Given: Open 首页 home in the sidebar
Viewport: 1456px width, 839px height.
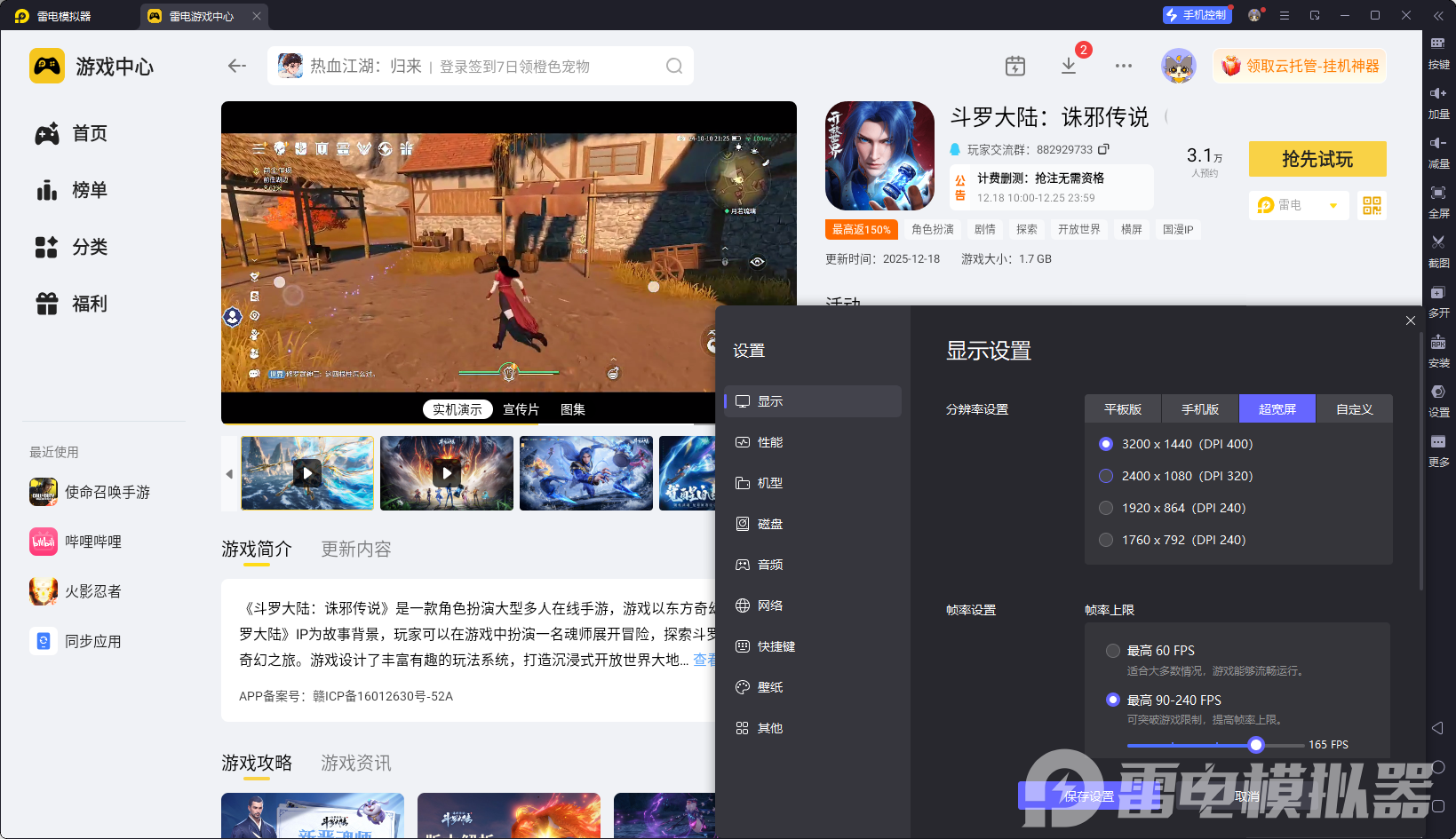Looking at the screenshot, I should (x=72, y=133).
